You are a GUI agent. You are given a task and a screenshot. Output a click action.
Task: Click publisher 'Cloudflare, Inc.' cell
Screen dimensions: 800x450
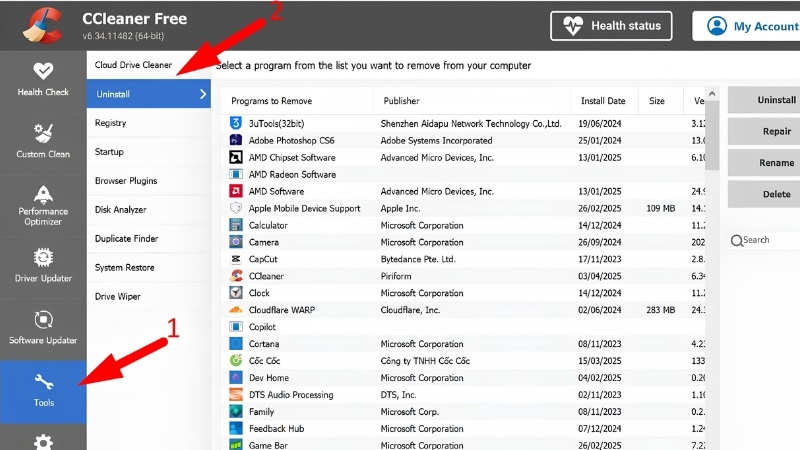point(410,310)
